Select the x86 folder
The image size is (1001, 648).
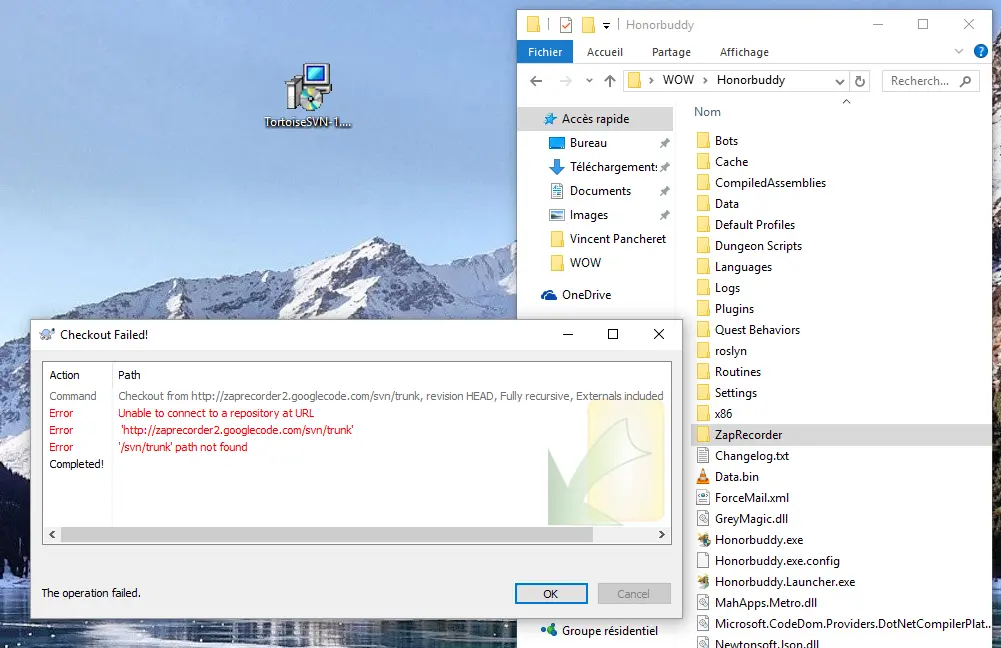[723, 414]
